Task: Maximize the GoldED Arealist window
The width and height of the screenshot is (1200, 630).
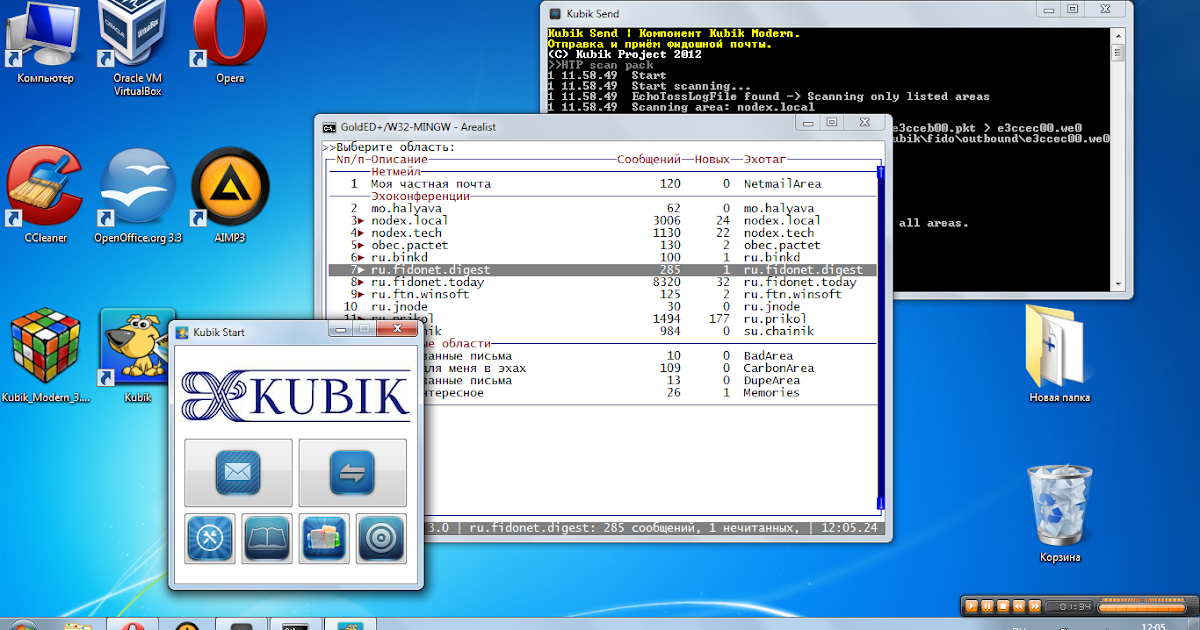Action: coord(831,122)
